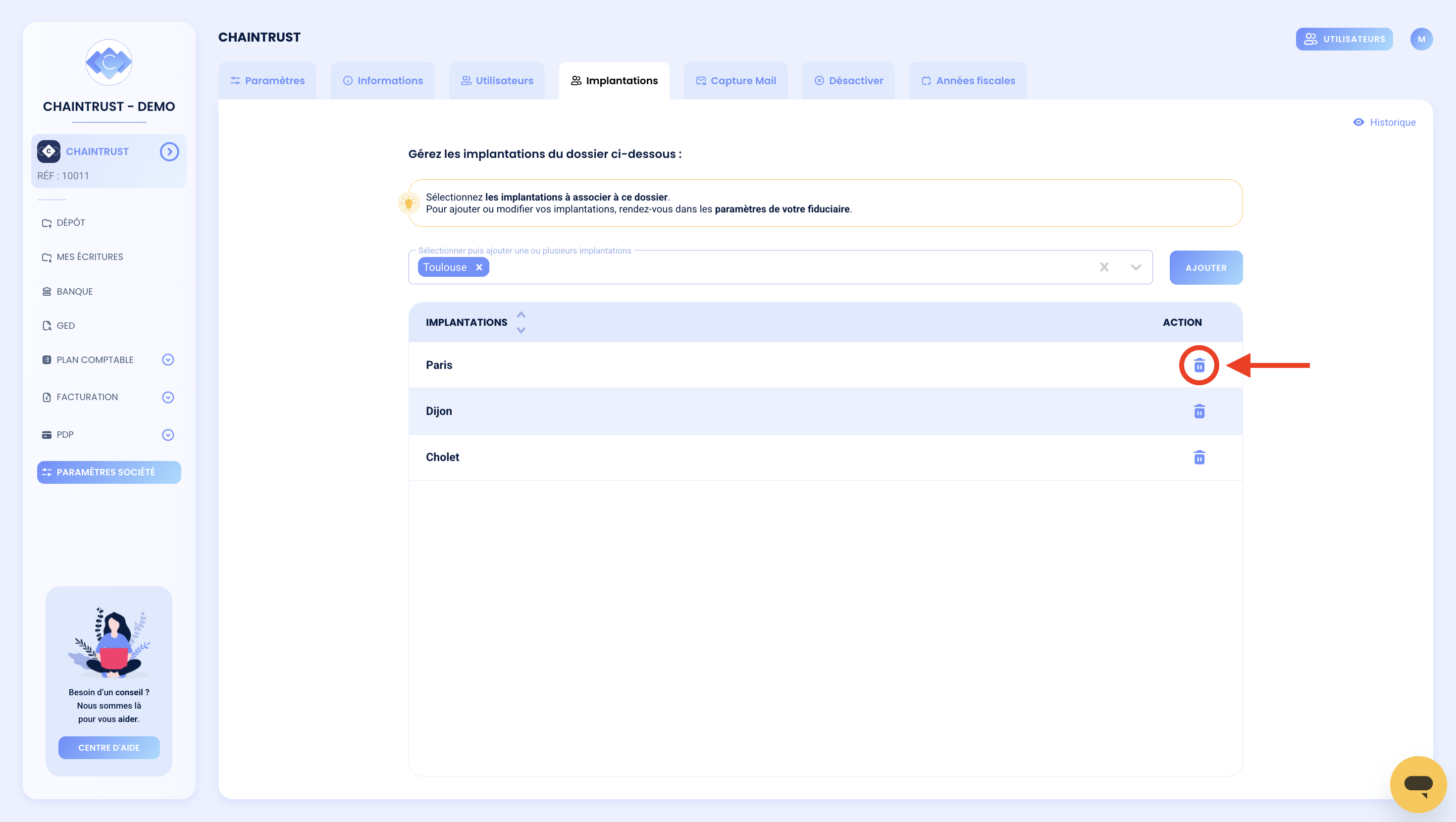Open the Désactiver tab

[x=848, y=81]
